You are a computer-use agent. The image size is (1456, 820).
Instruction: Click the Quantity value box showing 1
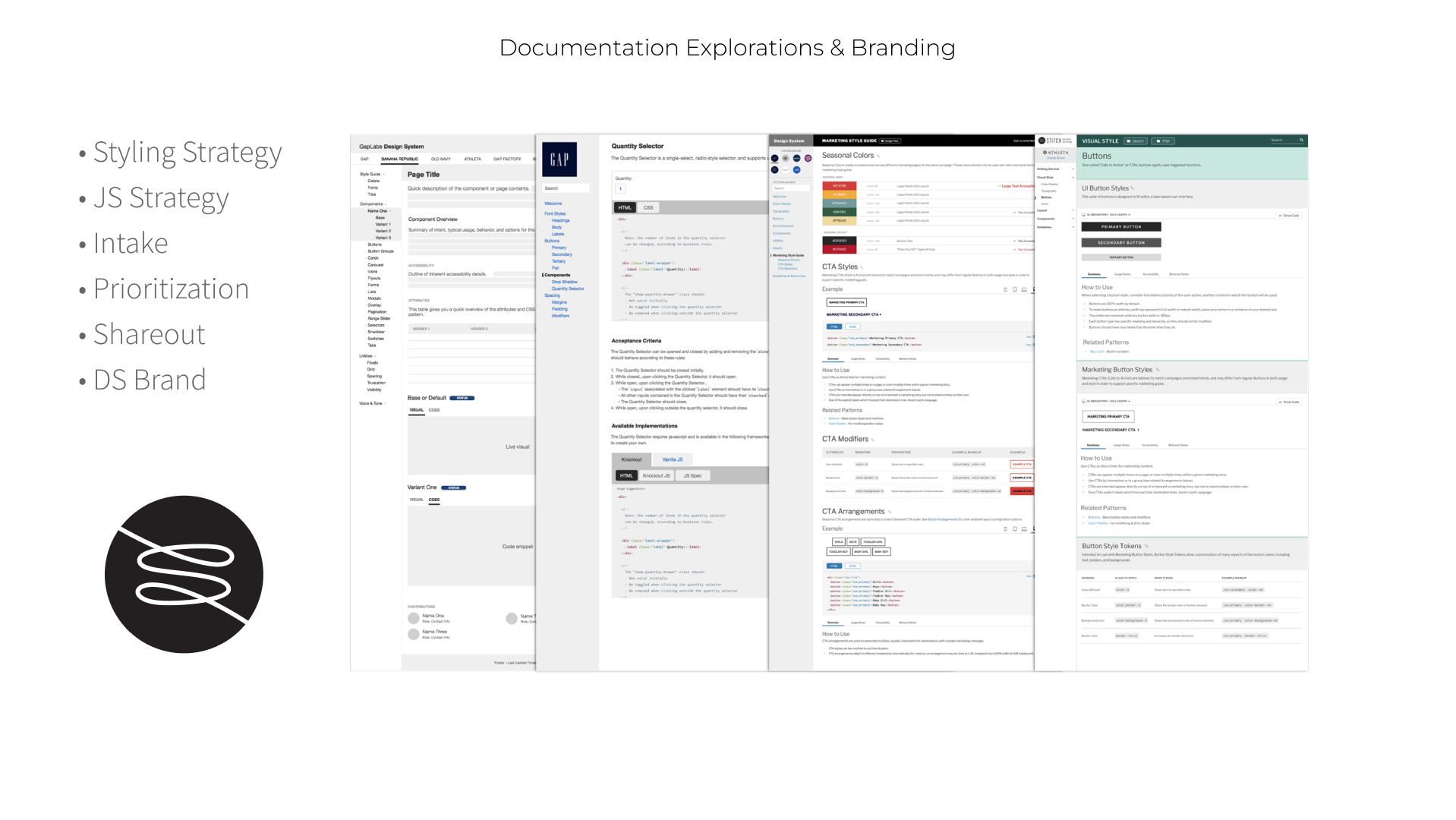tap(620, 189)
